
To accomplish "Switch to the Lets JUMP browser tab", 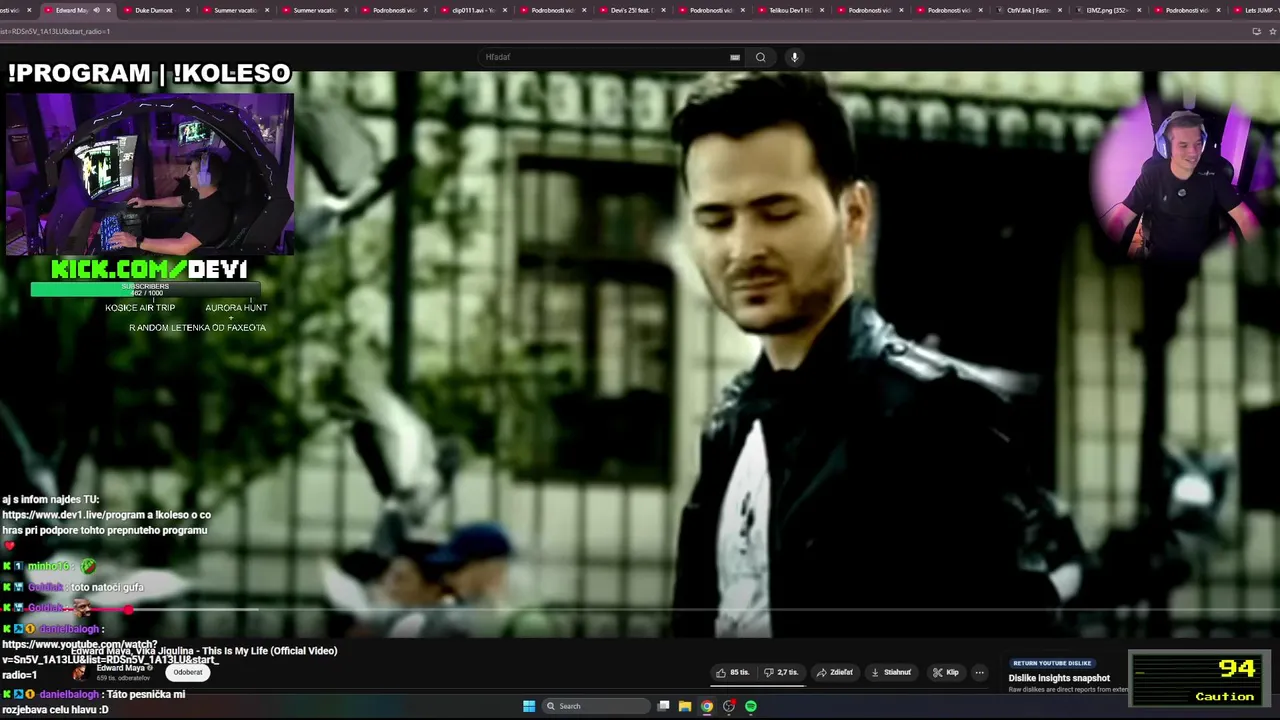I will (x=1257, y=10).
